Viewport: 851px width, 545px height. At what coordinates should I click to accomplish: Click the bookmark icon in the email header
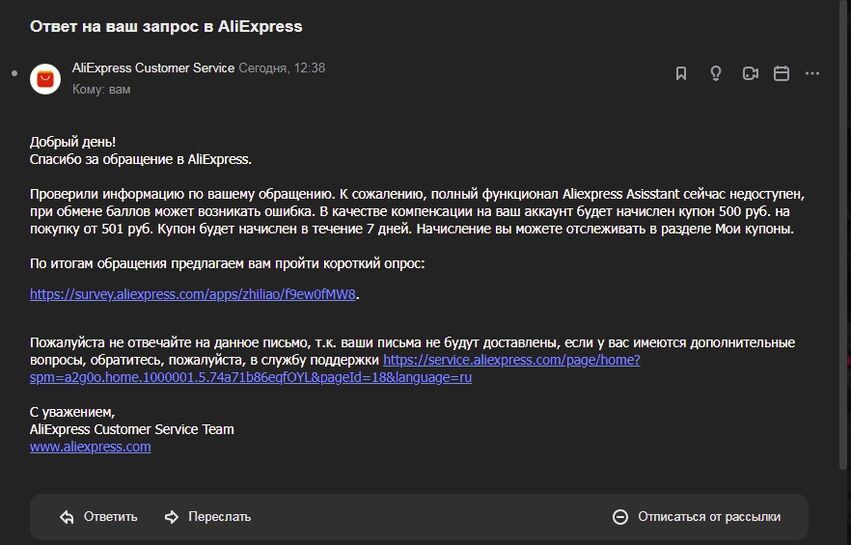coord(681,73)
